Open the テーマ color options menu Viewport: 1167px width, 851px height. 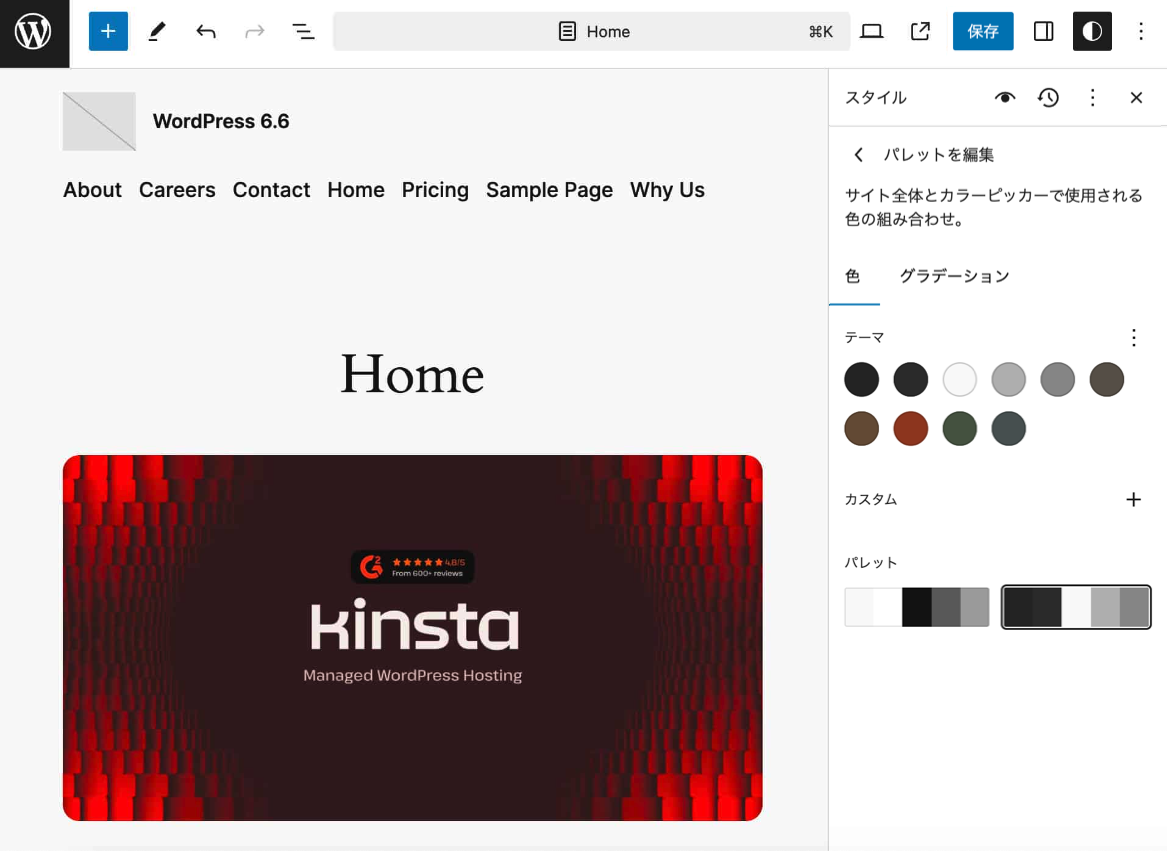coord(1134,337)
